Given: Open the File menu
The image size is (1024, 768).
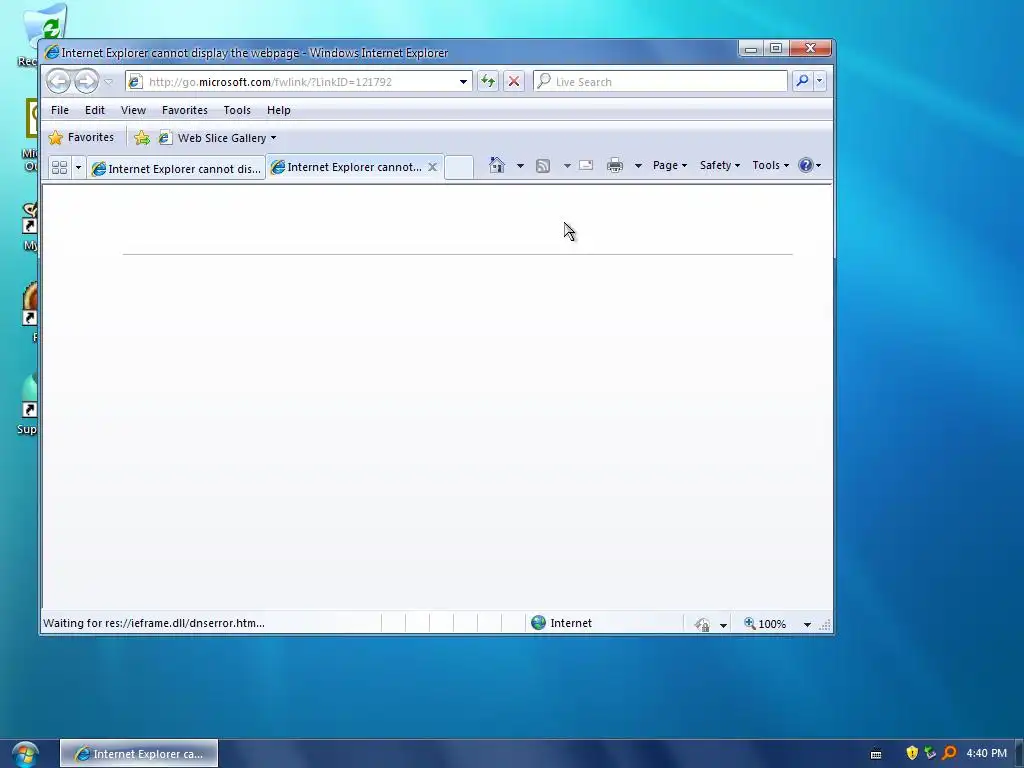Looking at the screenshot, I should click(60, 110).
